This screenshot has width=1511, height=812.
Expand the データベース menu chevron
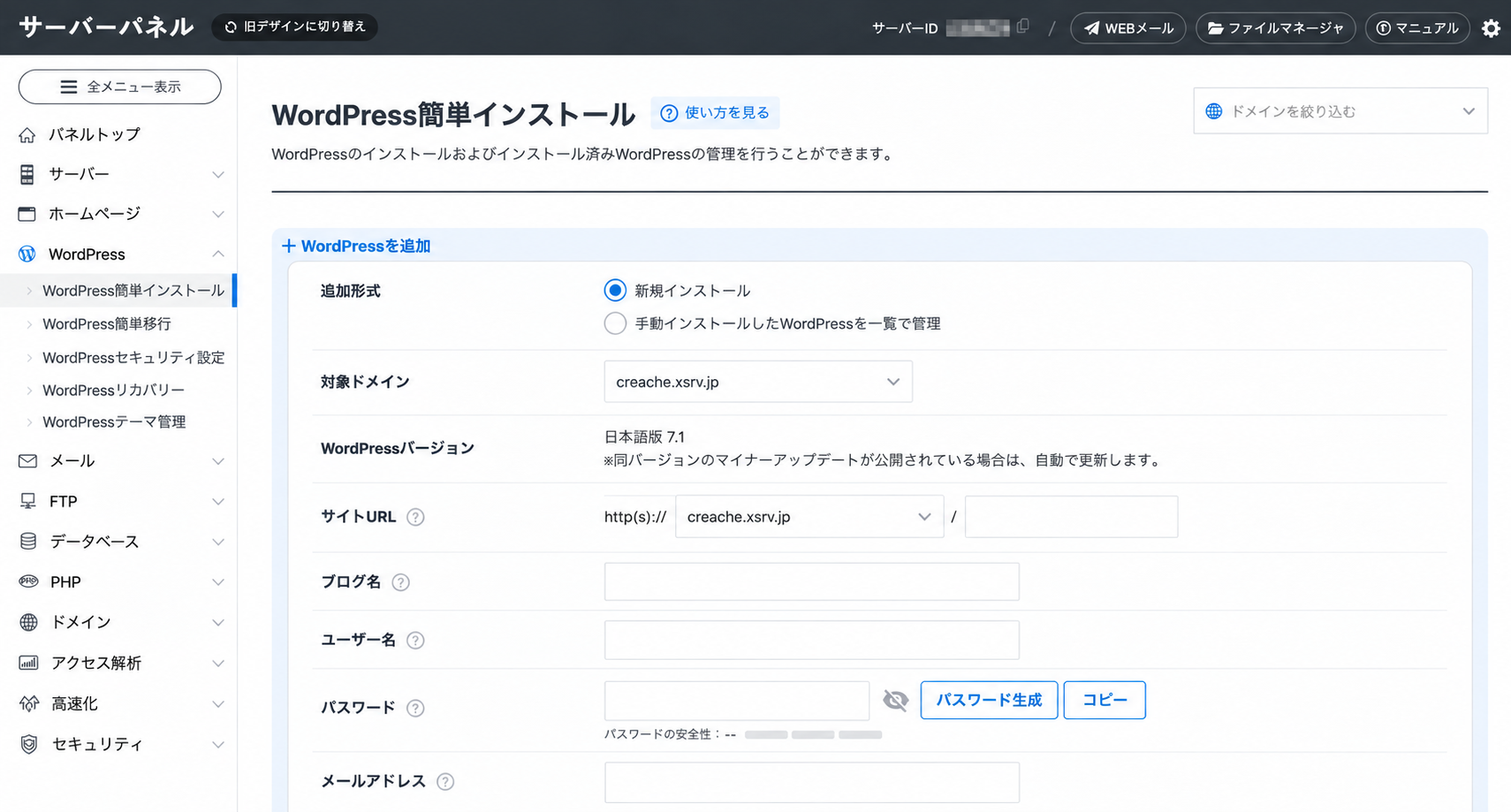pos(217,542)
